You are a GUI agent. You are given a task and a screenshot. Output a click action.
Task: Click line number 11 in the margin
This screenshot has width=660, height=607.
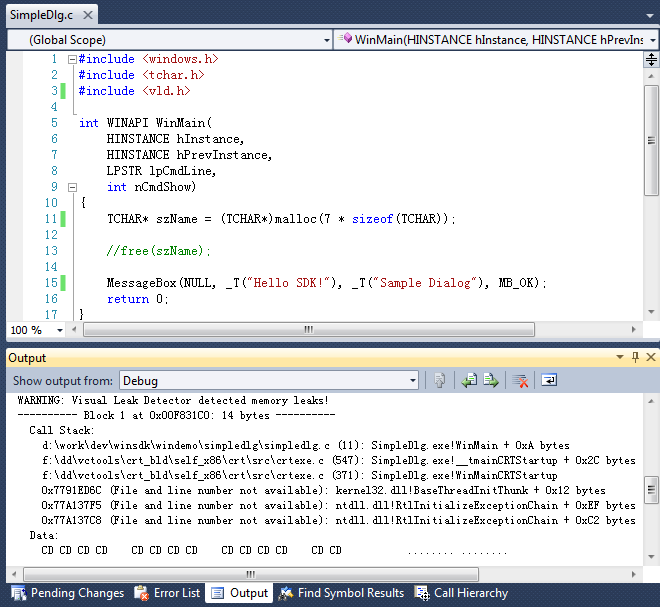point(51,219)
